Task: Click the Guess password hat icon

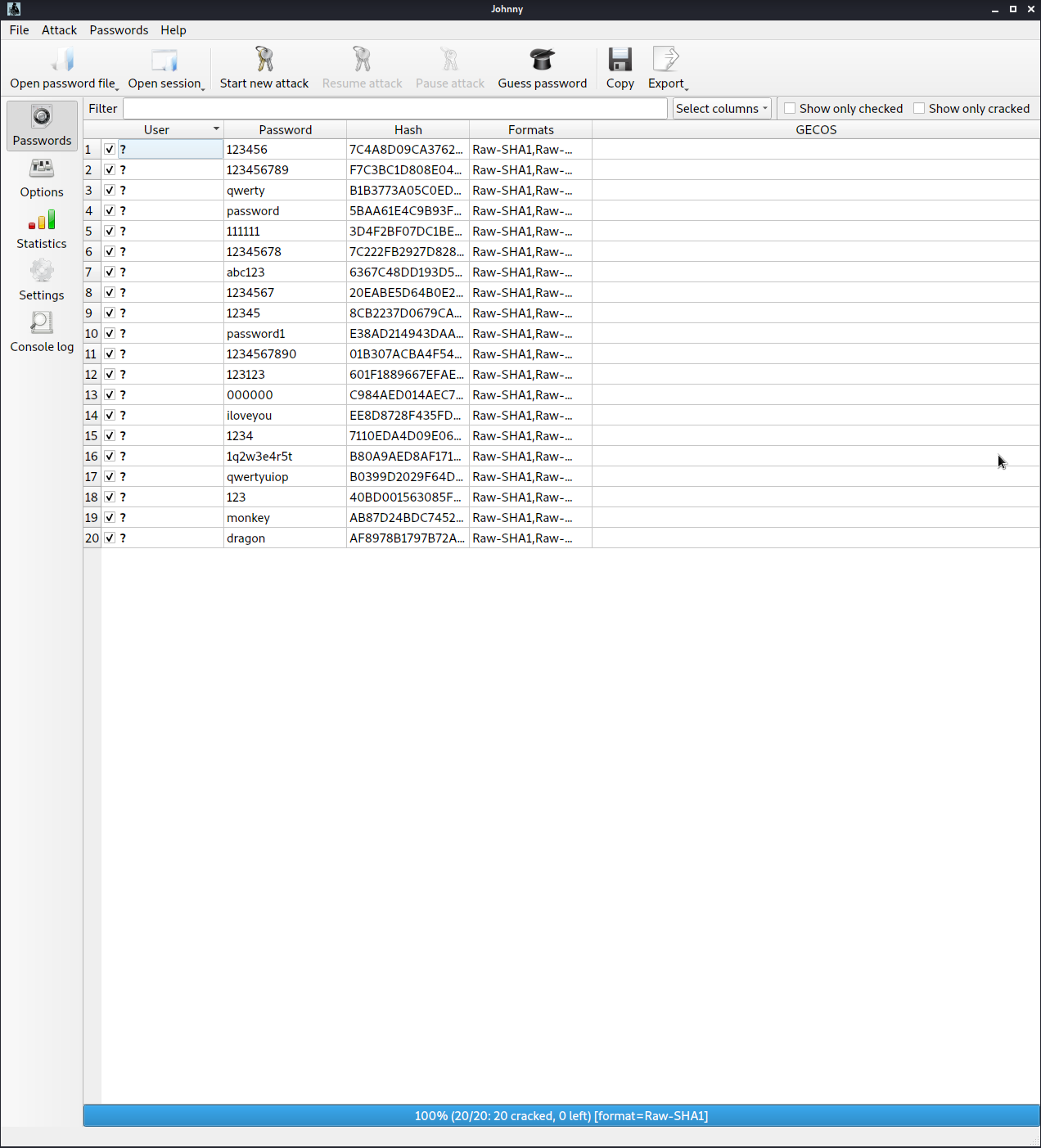Action: pos(542,59)
